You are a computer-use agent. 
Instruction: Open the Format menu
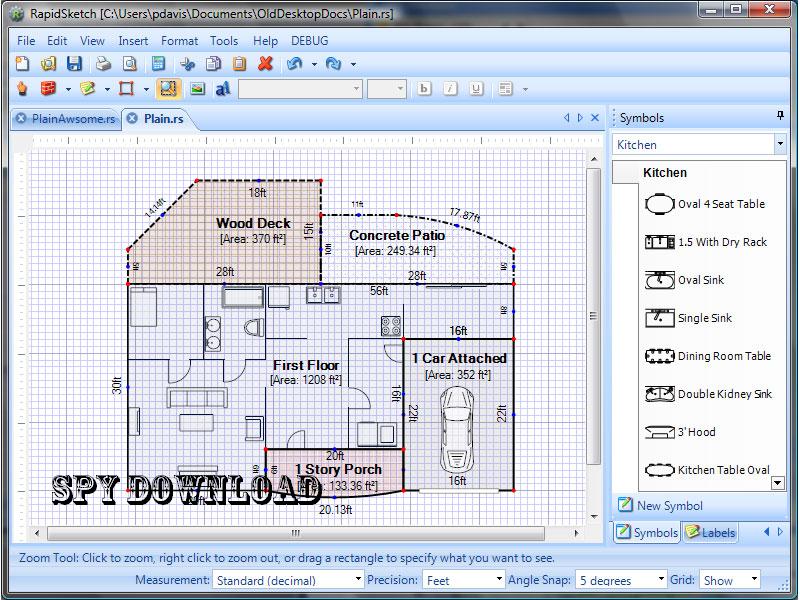coord(179,41)
